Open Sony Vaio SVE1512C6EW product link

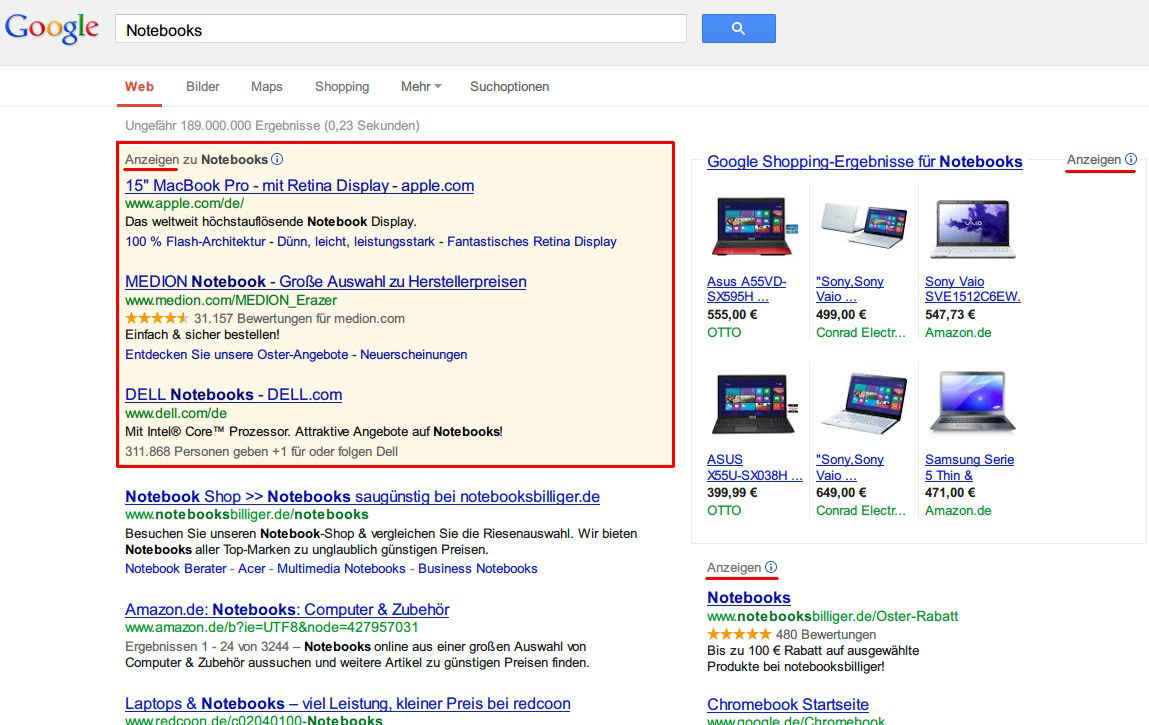click(x=972, y=289)
